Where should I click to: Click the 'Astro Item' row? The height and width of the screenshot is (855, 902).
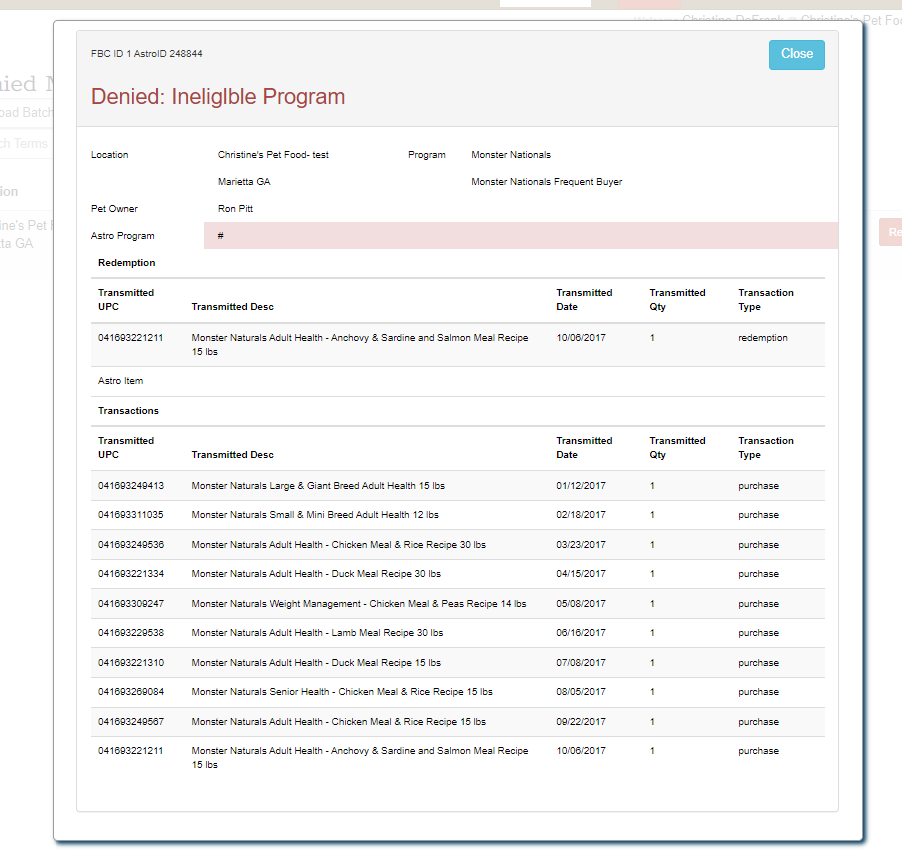[x=457, y=381]
